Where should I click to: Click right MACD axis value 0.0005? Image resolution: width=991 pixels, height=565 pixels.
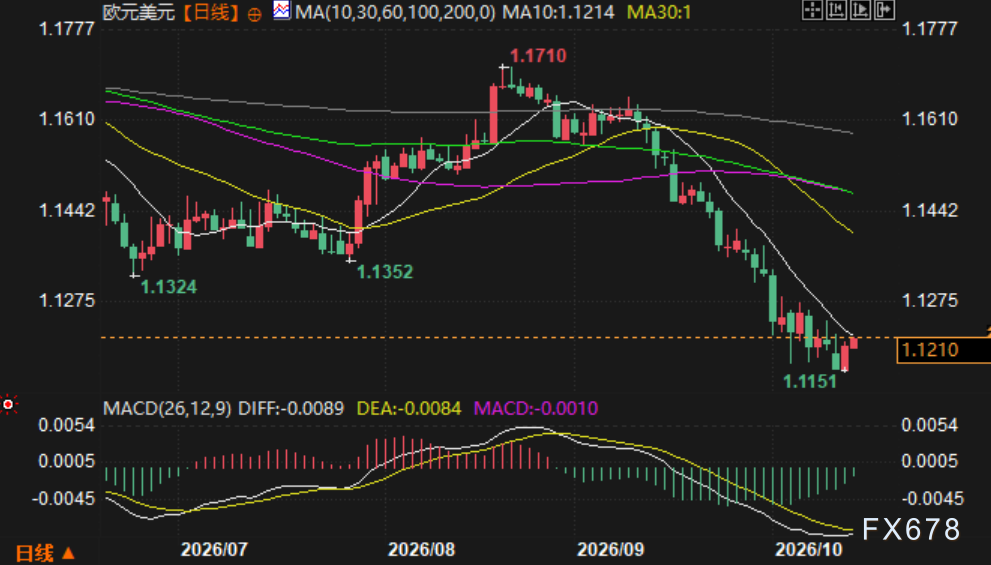point(930,461)
